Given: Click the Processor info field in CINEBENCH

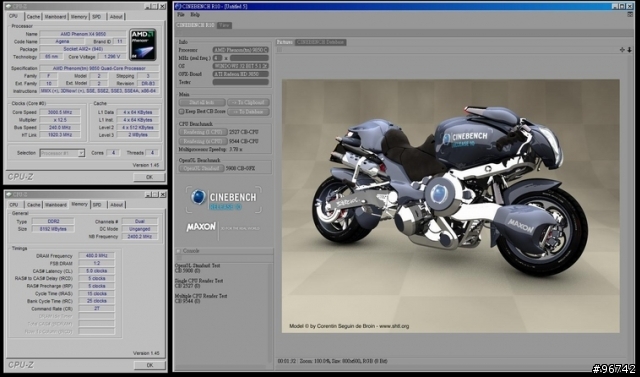Looking at the screenshot, I should tap(240, 50).
